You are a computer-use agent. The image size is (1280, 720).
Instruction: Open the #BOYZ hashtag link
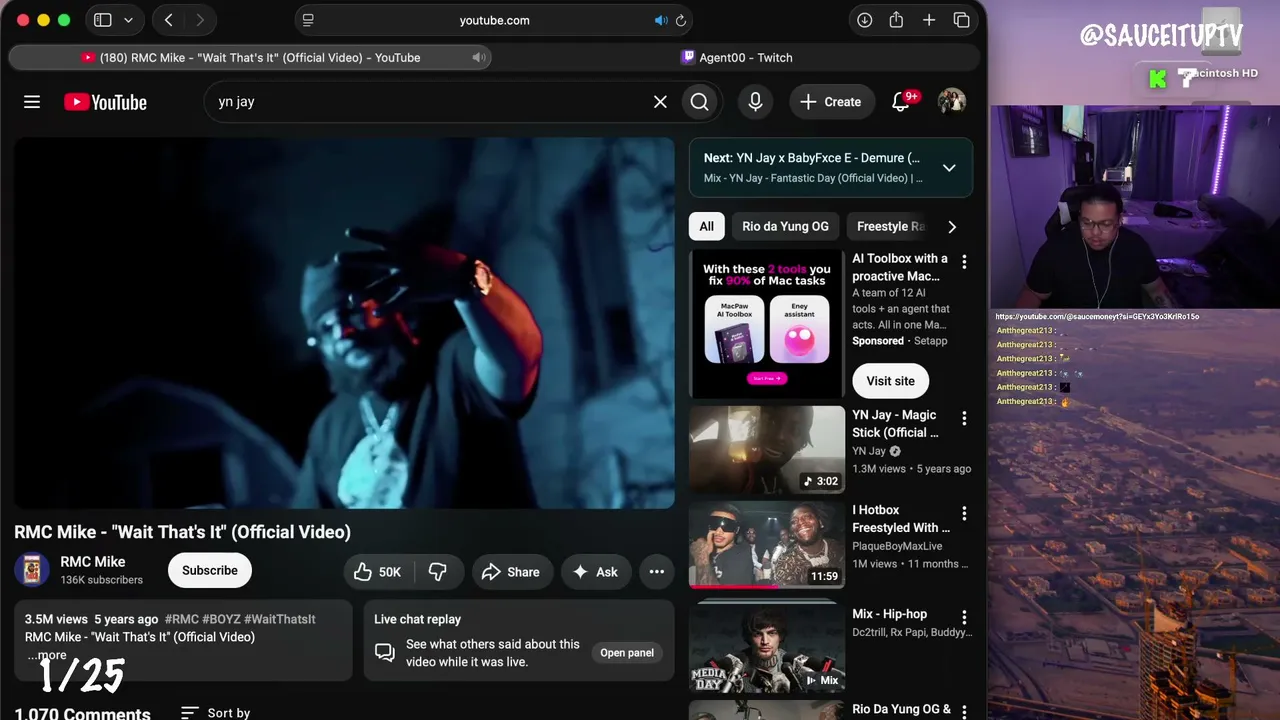[220, 619]
